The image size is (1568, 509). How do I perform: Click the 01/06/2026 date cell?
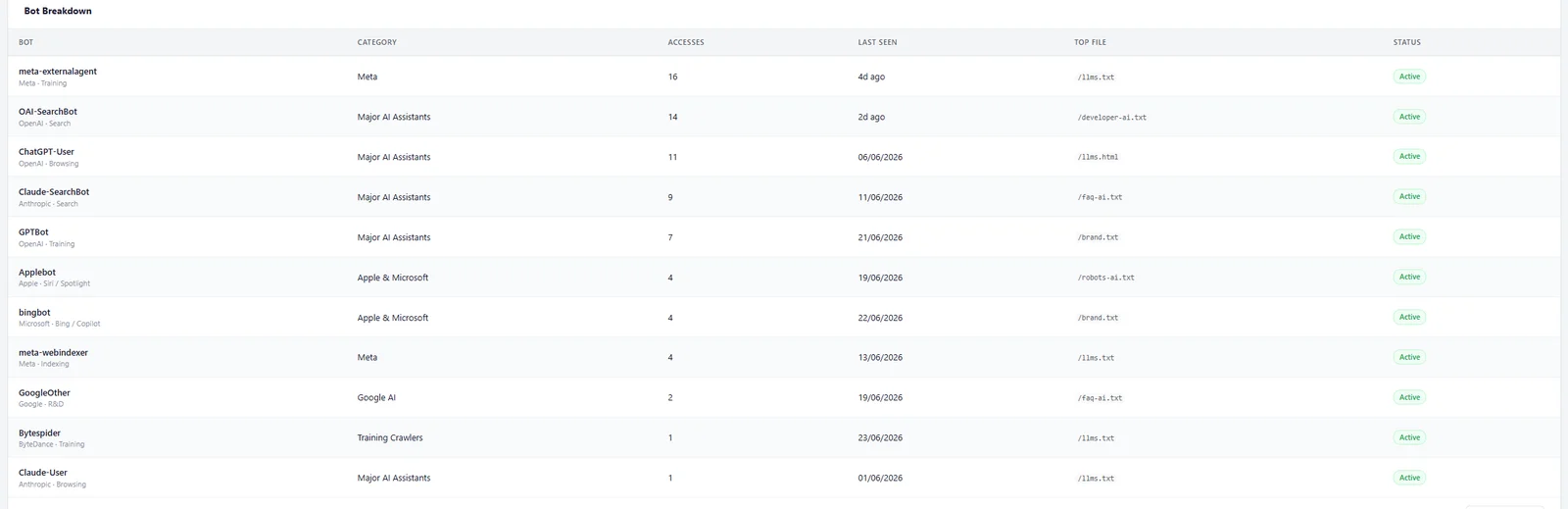pos(880,478)
